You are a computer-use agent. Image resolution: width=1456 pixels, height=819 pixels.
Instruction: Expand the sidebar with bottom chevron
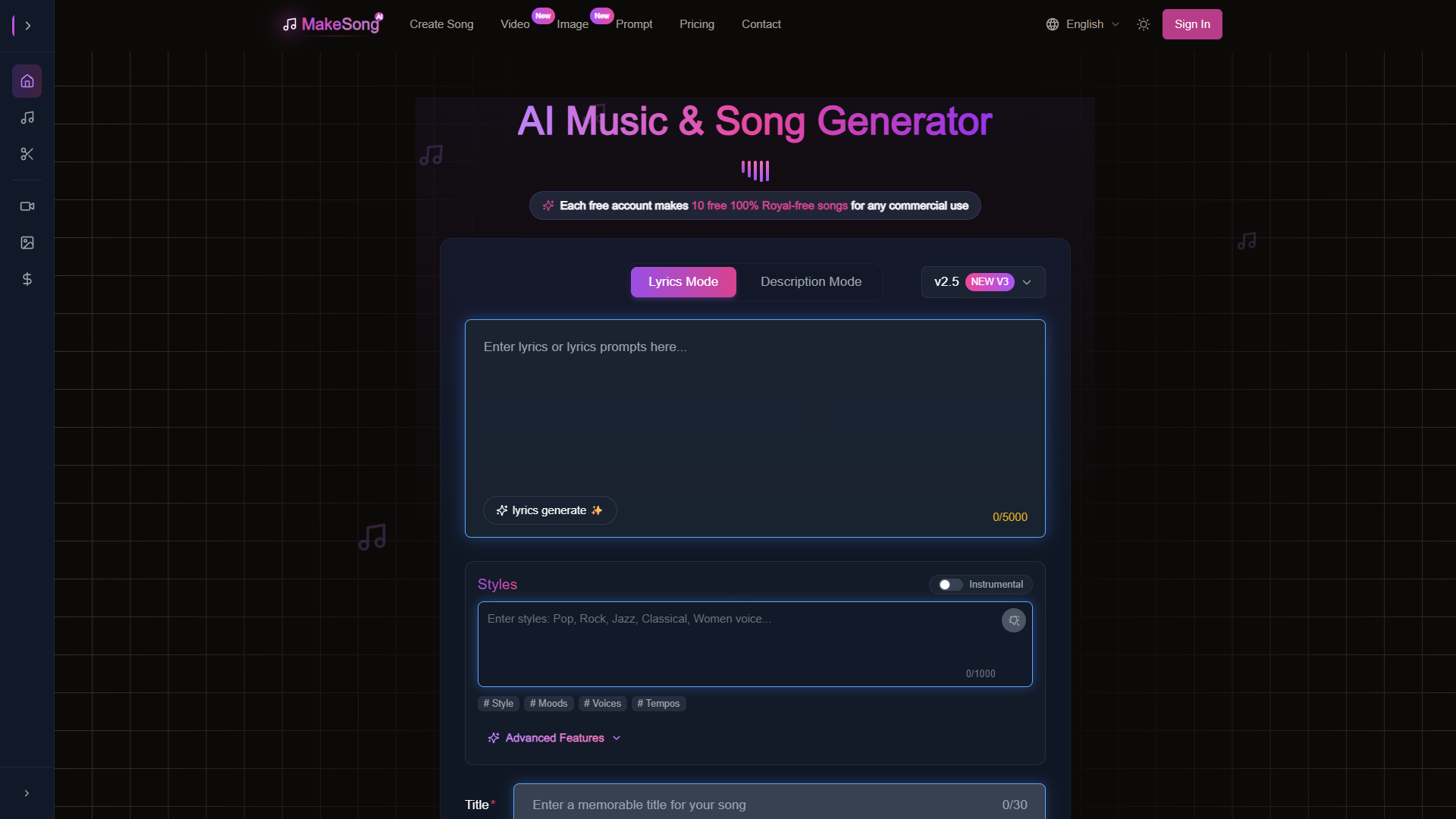[x=27, y=793]
